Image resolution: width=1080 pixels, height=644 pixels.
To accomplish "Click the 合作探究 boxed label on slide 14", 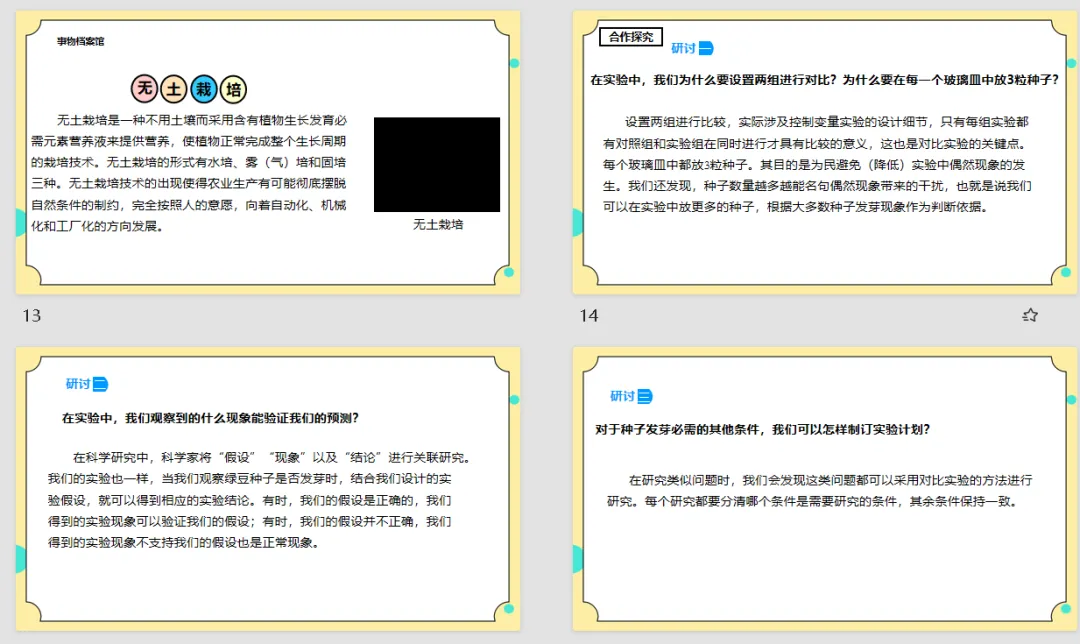I will [x=631, y=37].
